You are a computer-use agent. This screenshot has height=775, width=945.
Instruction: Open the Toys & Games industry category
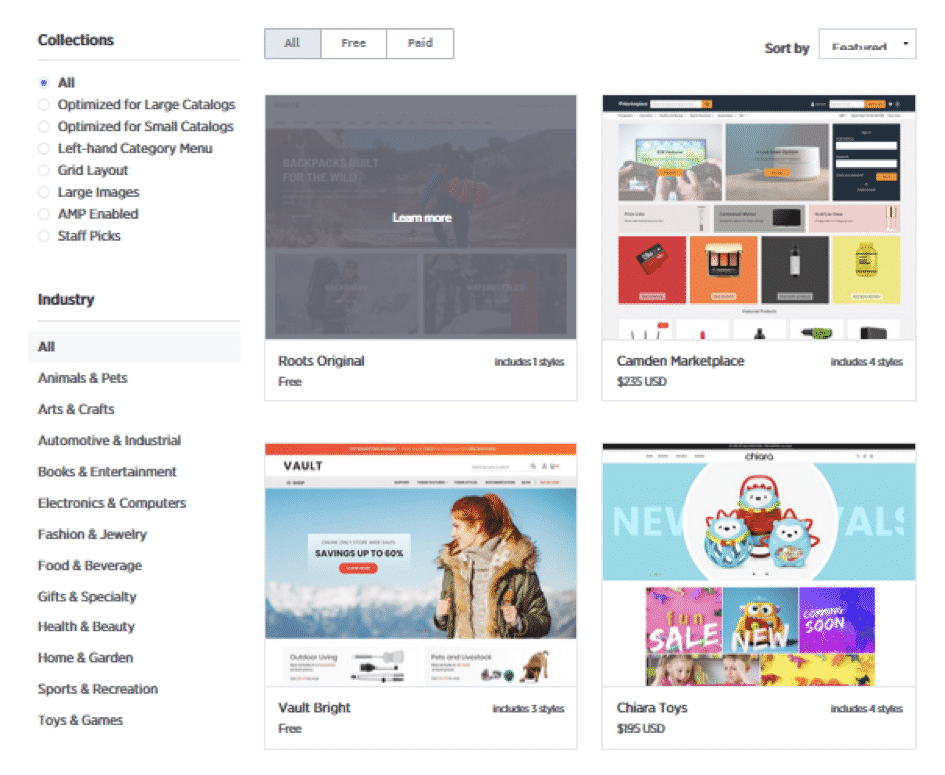tap(80, 720)
